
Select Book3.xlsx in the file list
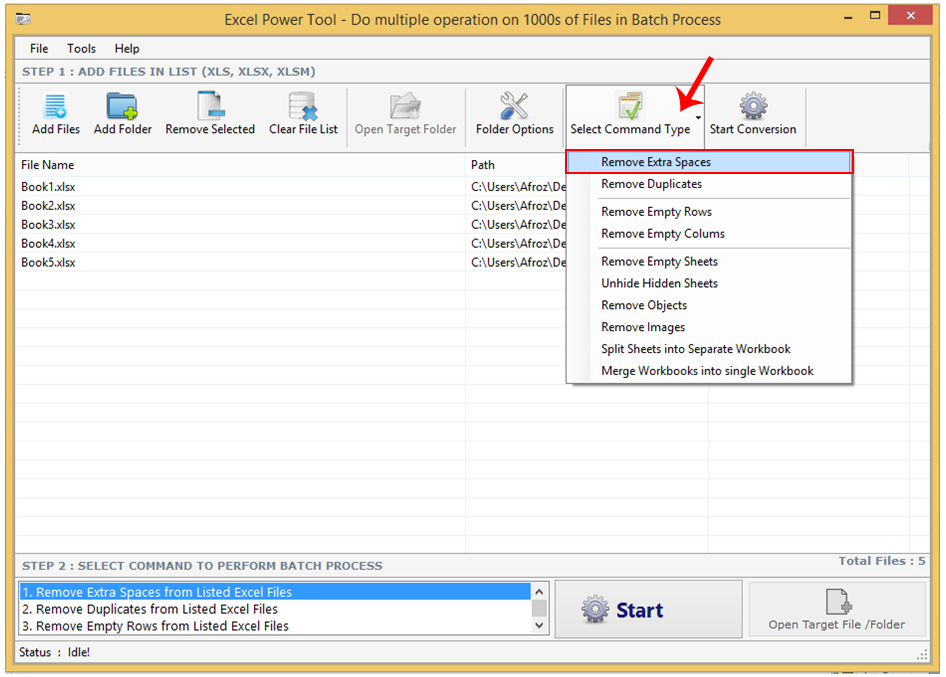tap(48, 224)
